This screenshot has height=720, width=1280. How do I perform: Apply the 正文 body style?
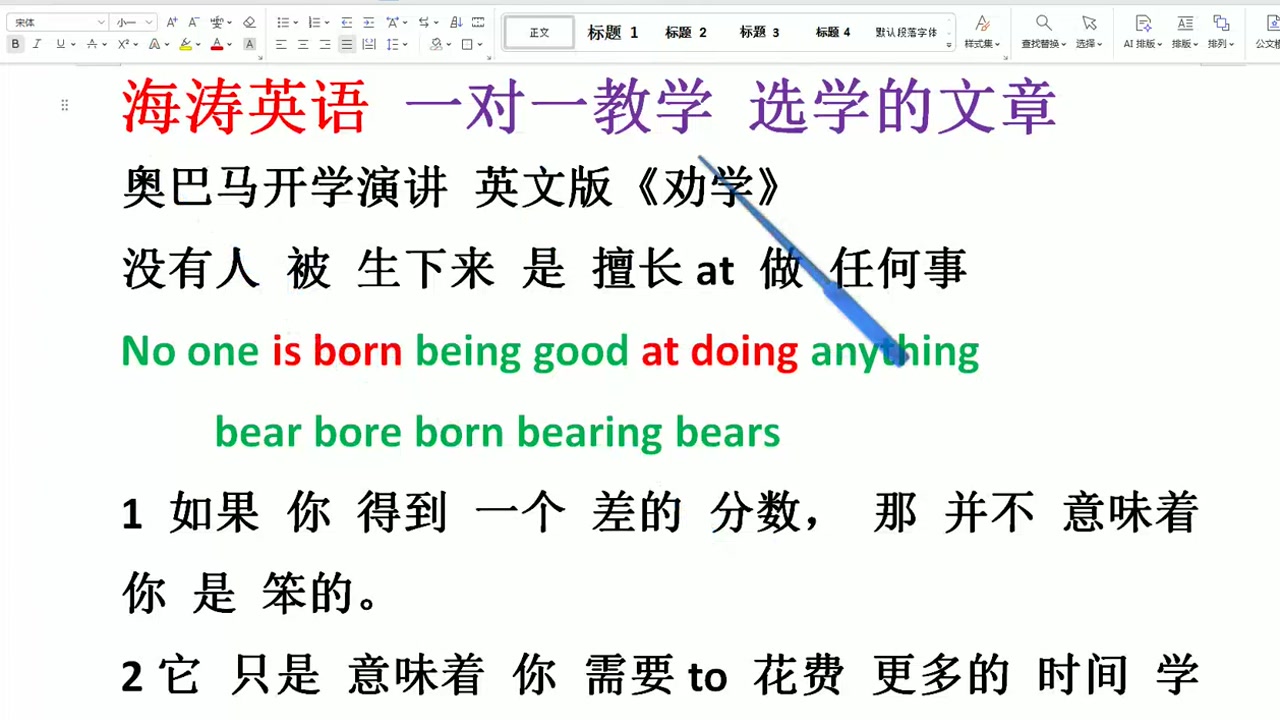540,32
